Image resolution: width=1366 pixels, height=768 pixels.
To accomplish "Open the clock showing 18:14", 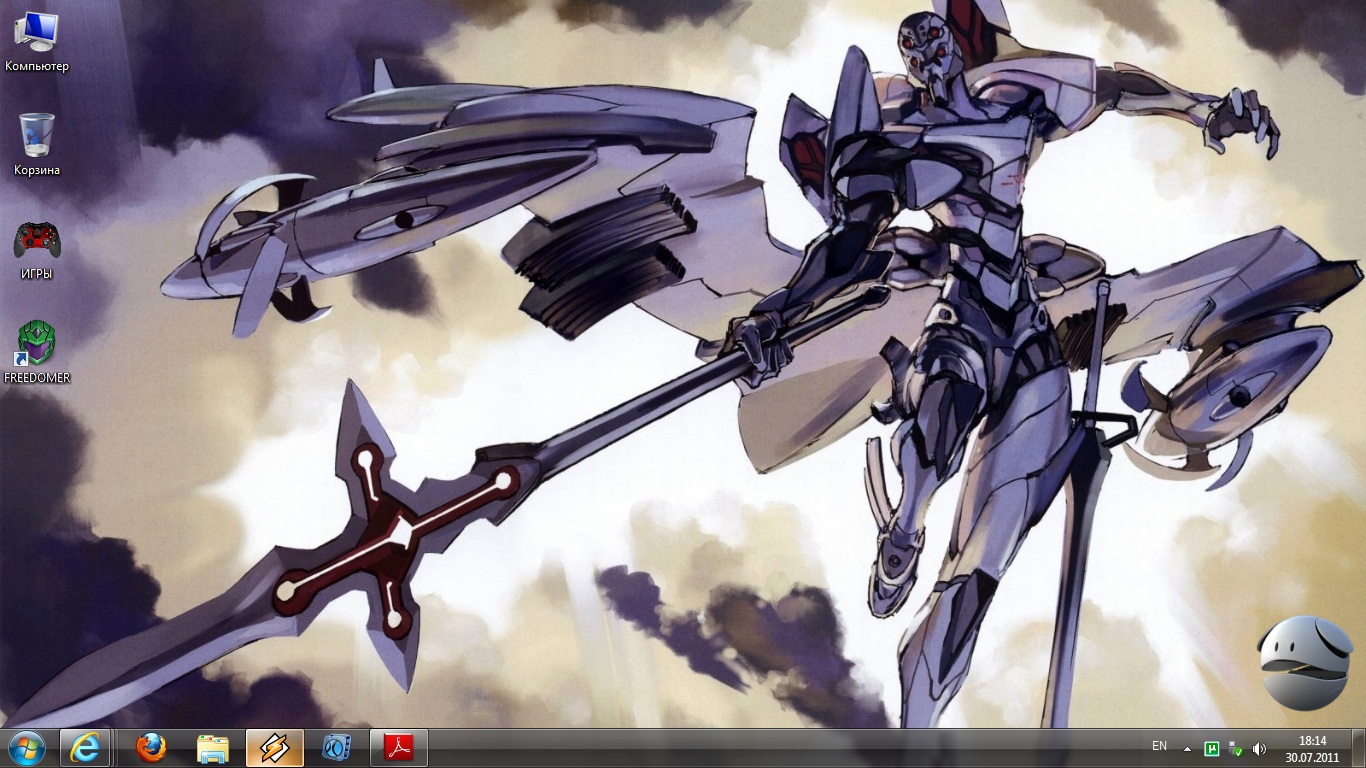I will point(1312,748).
